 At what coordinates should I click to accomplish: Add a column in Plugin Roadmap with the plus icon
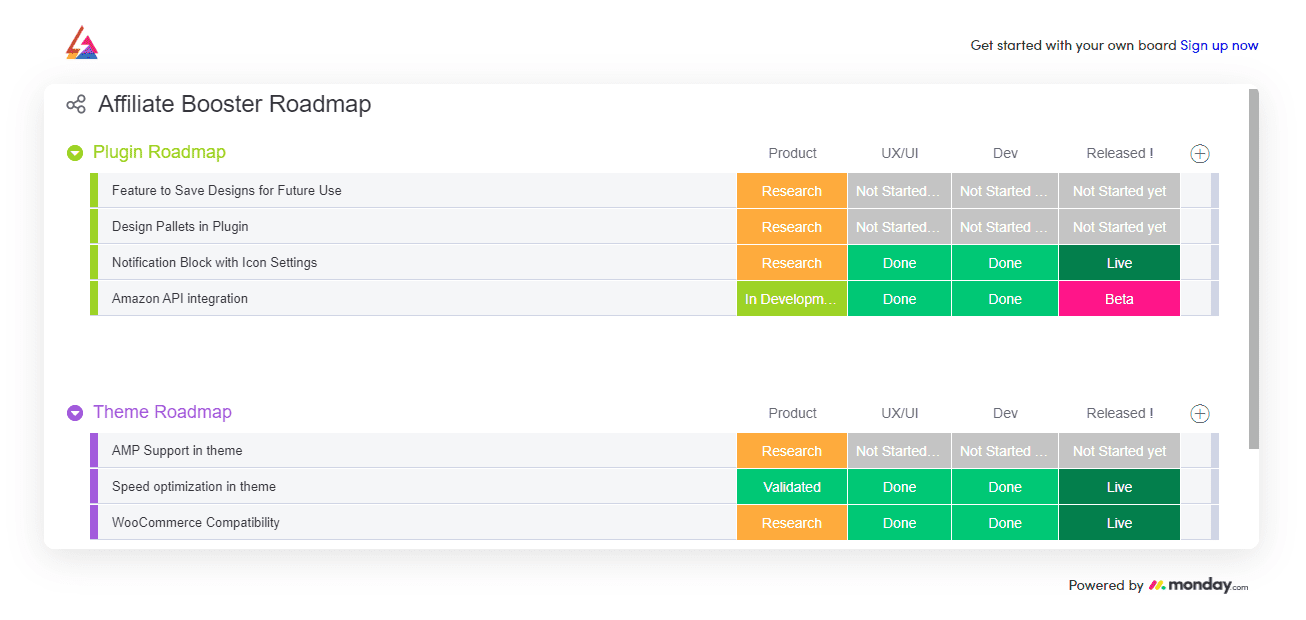pyautogui.click(x=1200, y=154)
